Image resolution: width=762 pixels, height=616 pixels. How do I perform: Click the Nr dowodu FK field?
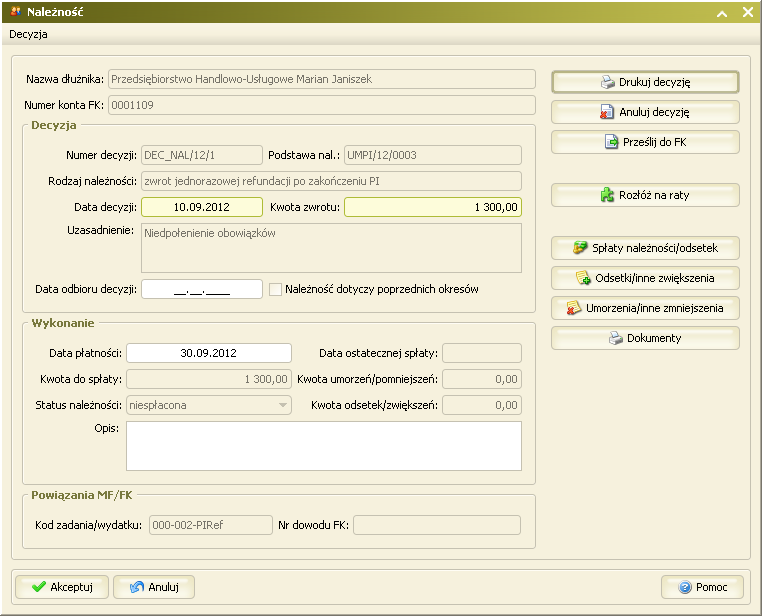[x=437, y=525]
